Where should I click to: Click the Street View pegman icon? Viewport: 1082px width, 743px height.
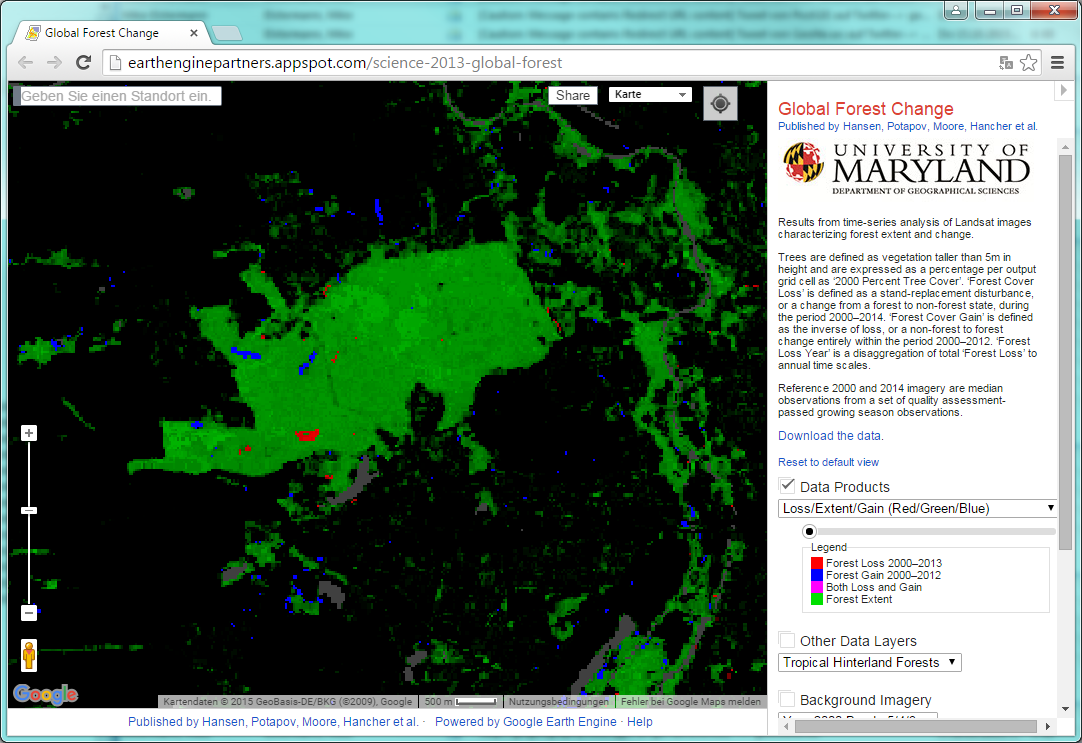pos(29,655)
